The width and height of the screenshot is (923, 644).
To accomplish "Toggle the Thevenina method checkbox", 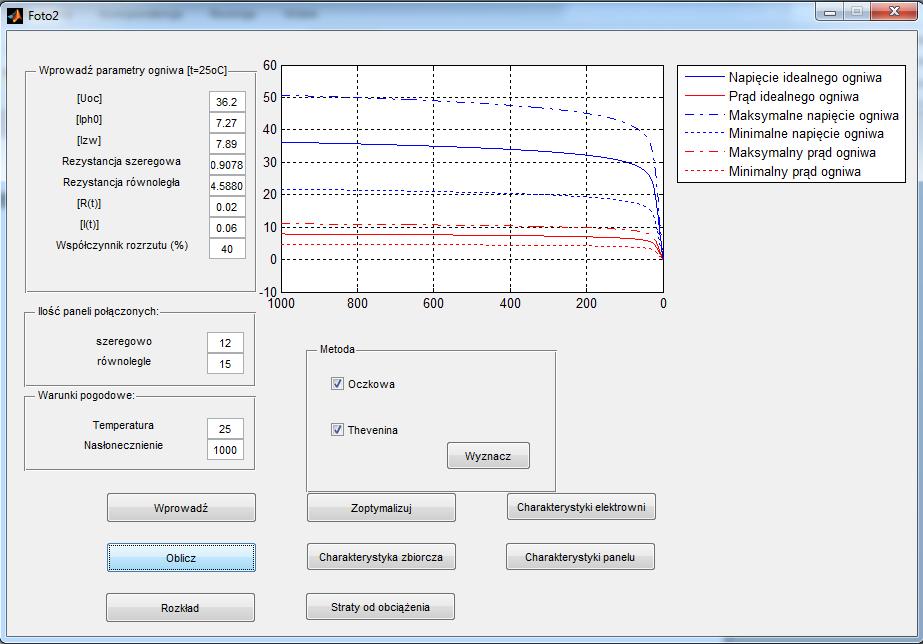I will click(337, 430).
